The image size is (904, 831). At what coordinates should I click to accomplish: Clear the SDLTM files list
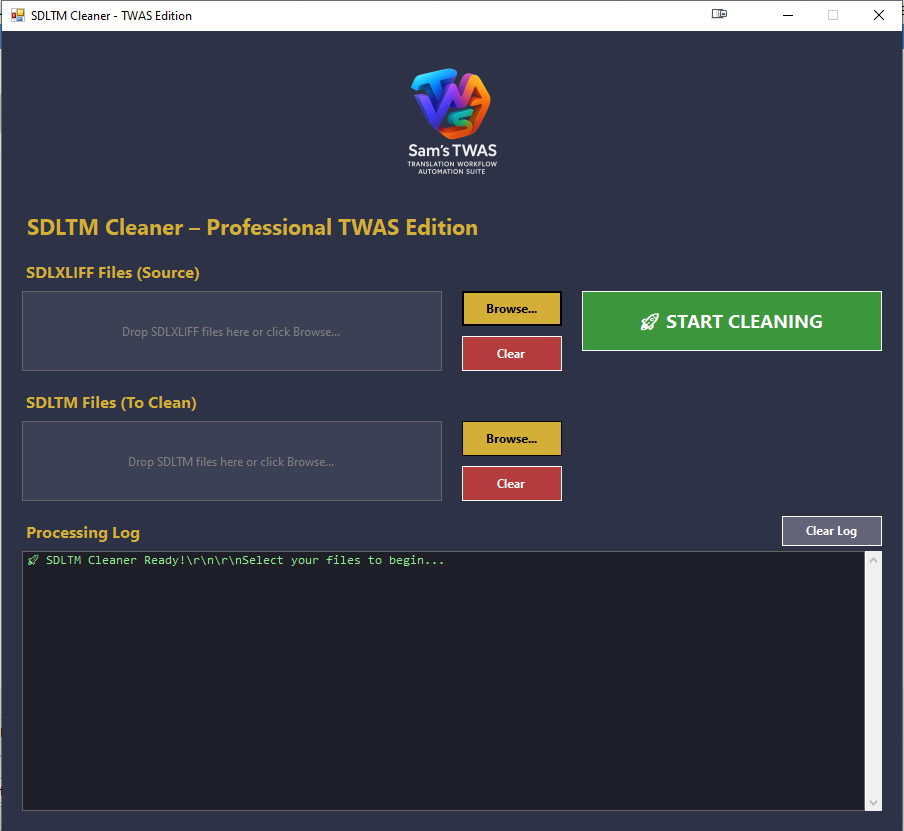point(511,483)
